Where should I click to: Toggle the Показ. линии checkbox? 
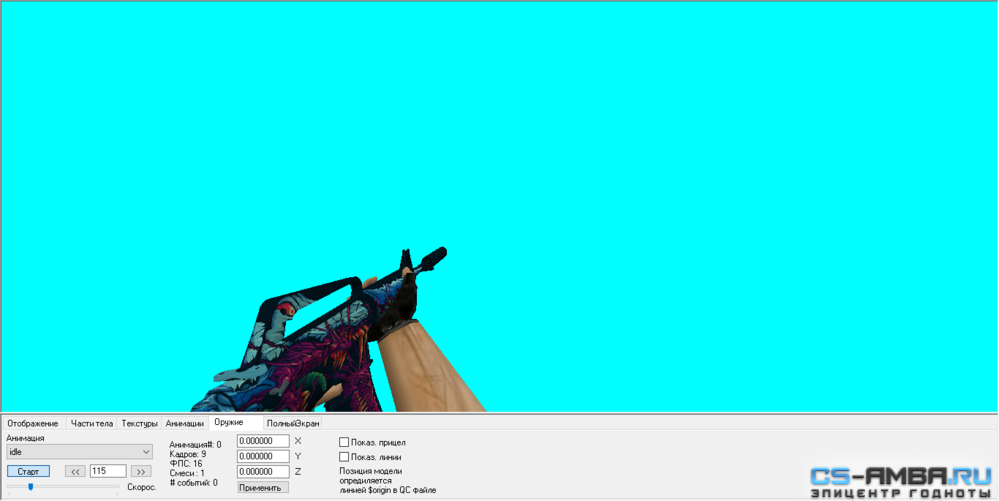(344, 457)
